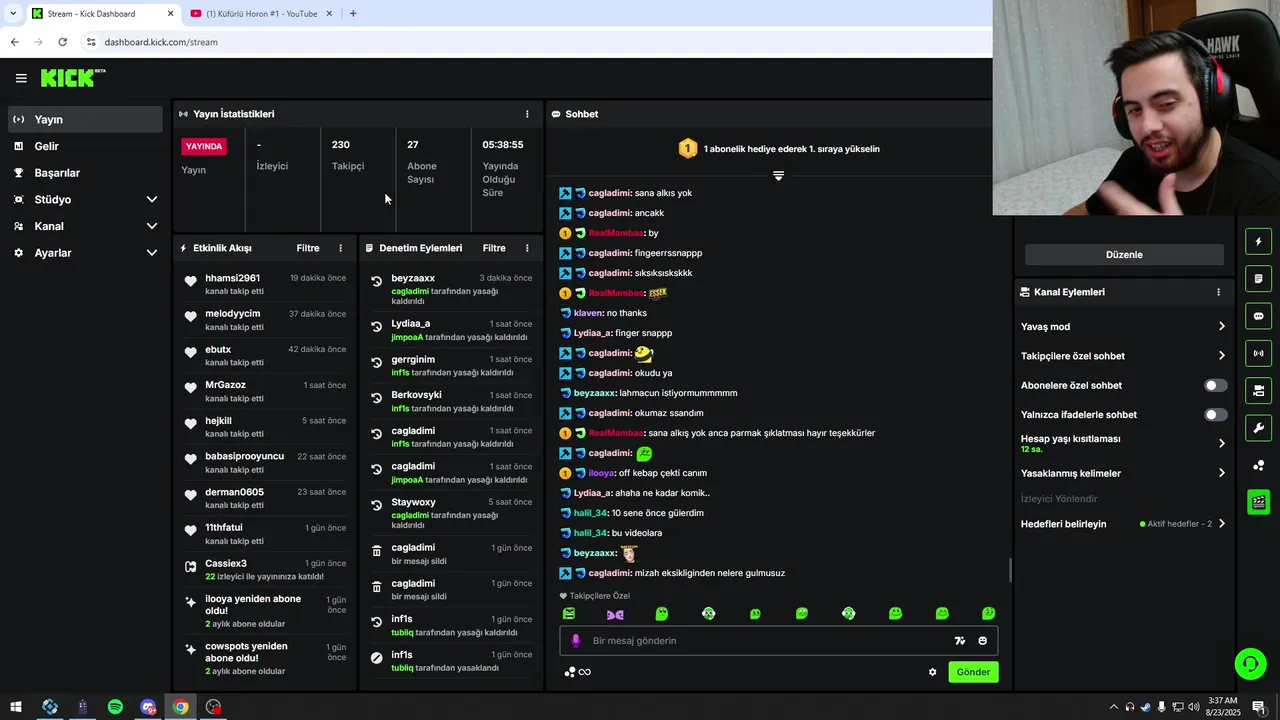Image resolution: width=1280 pixels, height=720 pixels.
Task: Open Spotify from the taskbar
Action: (115, 707)
